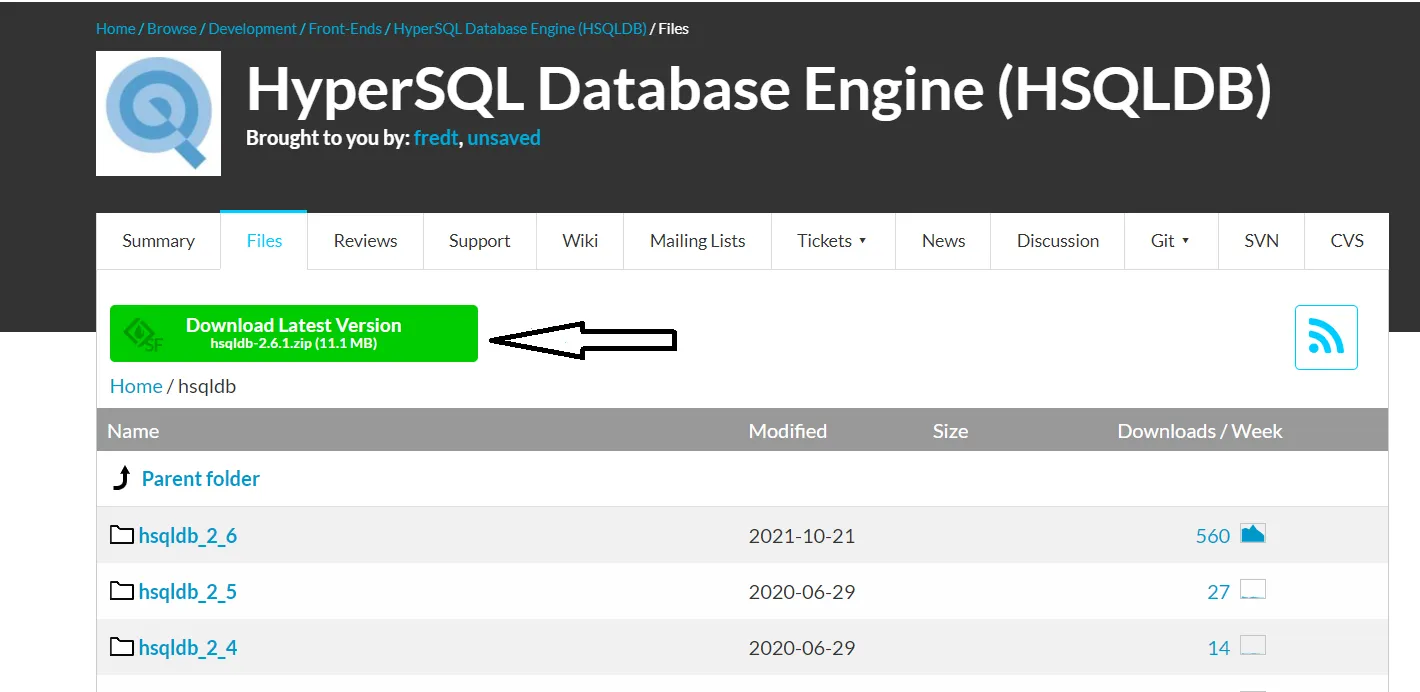Open the unsaved user link
This screenshot has height=692, width=1420.
point(504,138)
